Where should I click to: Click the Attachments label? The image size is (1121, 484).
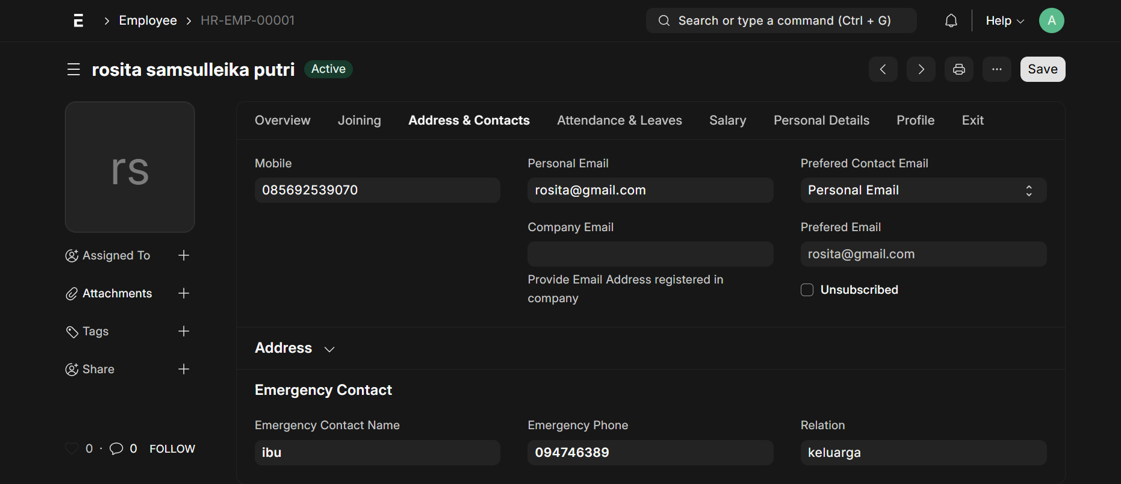pyautogui.click(x=117, y=293)
